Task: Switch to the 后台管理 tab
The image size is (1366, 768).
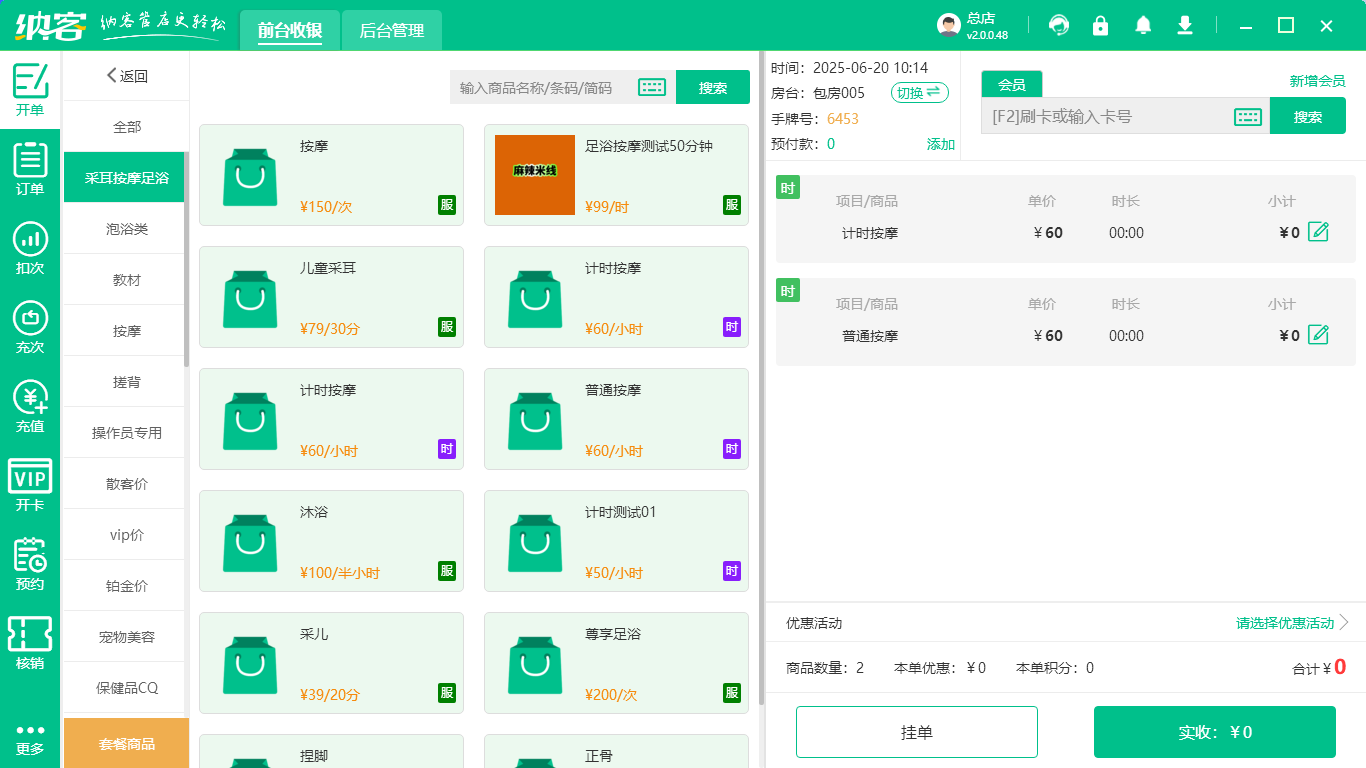Action: click(x=391, y=30)
